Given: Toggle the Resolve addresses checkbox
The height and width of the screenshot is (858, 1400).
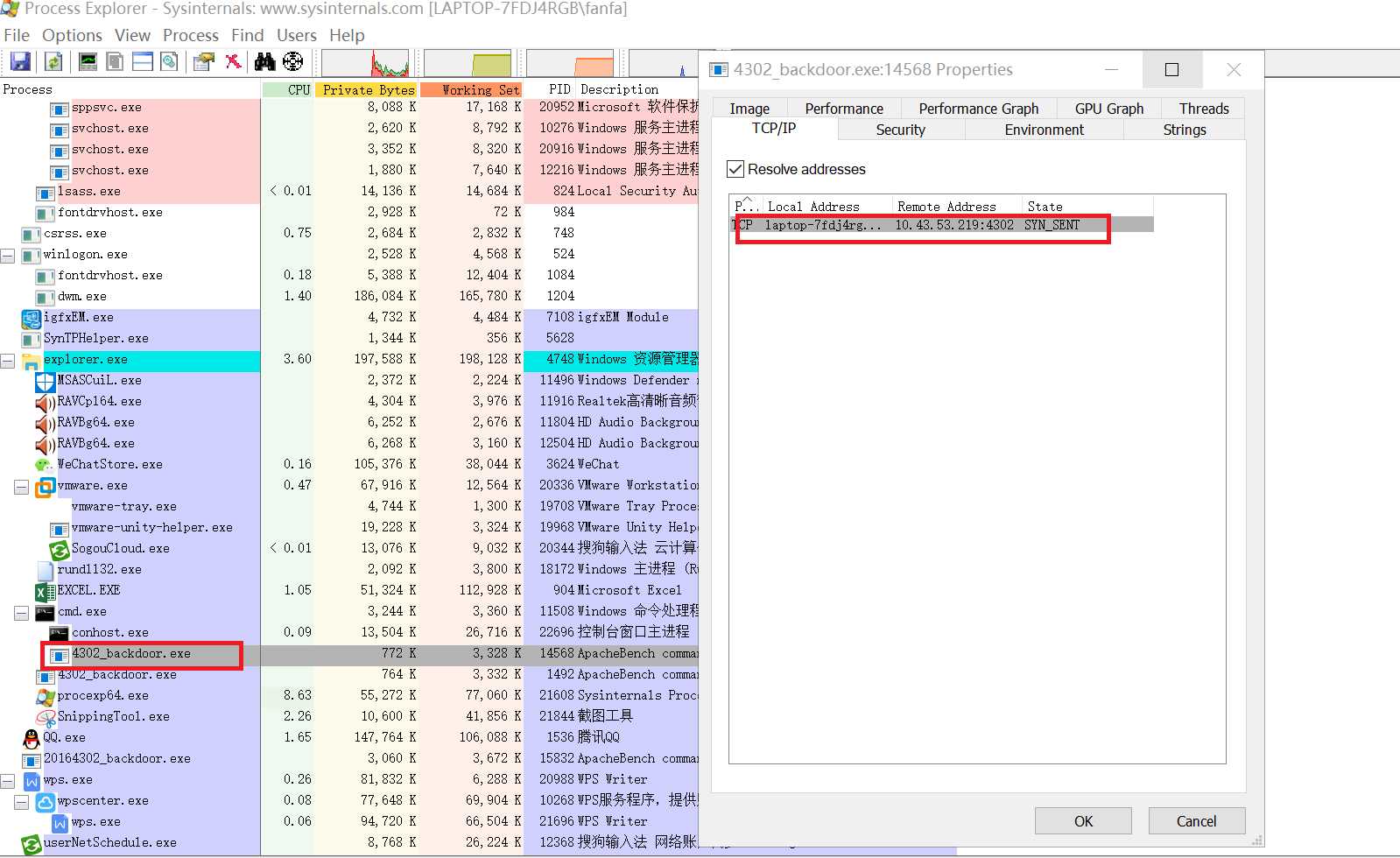Looking at the screenshot, I should coord(735,169).
